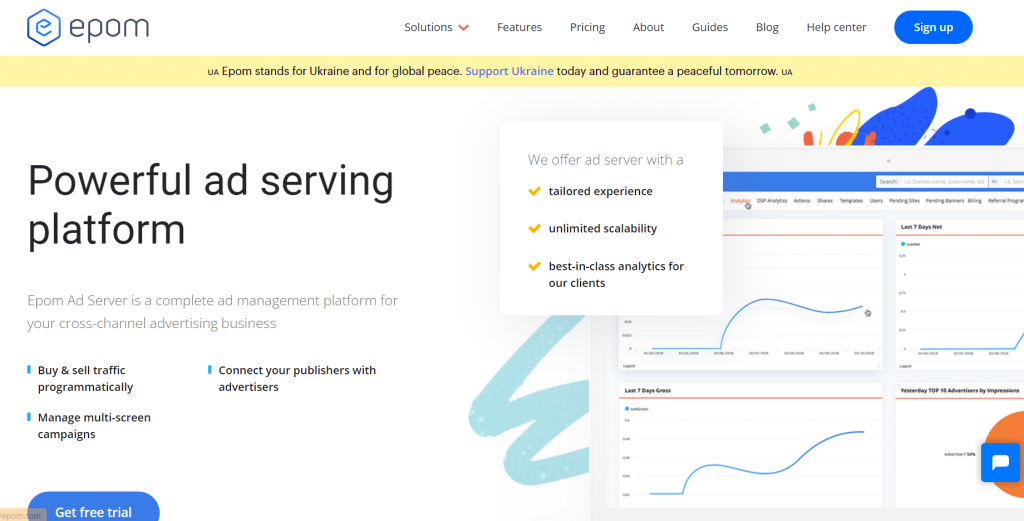Visit the Blog

point(767,27)
